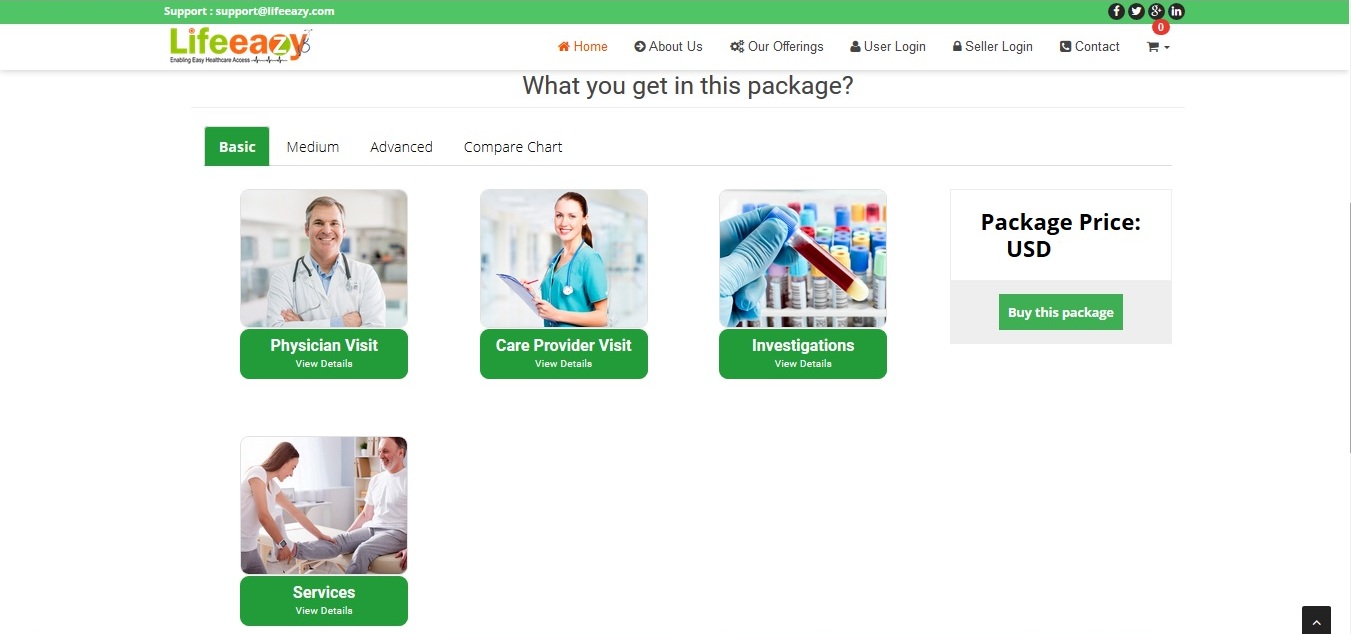The height and width of the screenshot is (634, 1351).
Task: Open the Google Plus social icon
Action: pos(1157,12)
